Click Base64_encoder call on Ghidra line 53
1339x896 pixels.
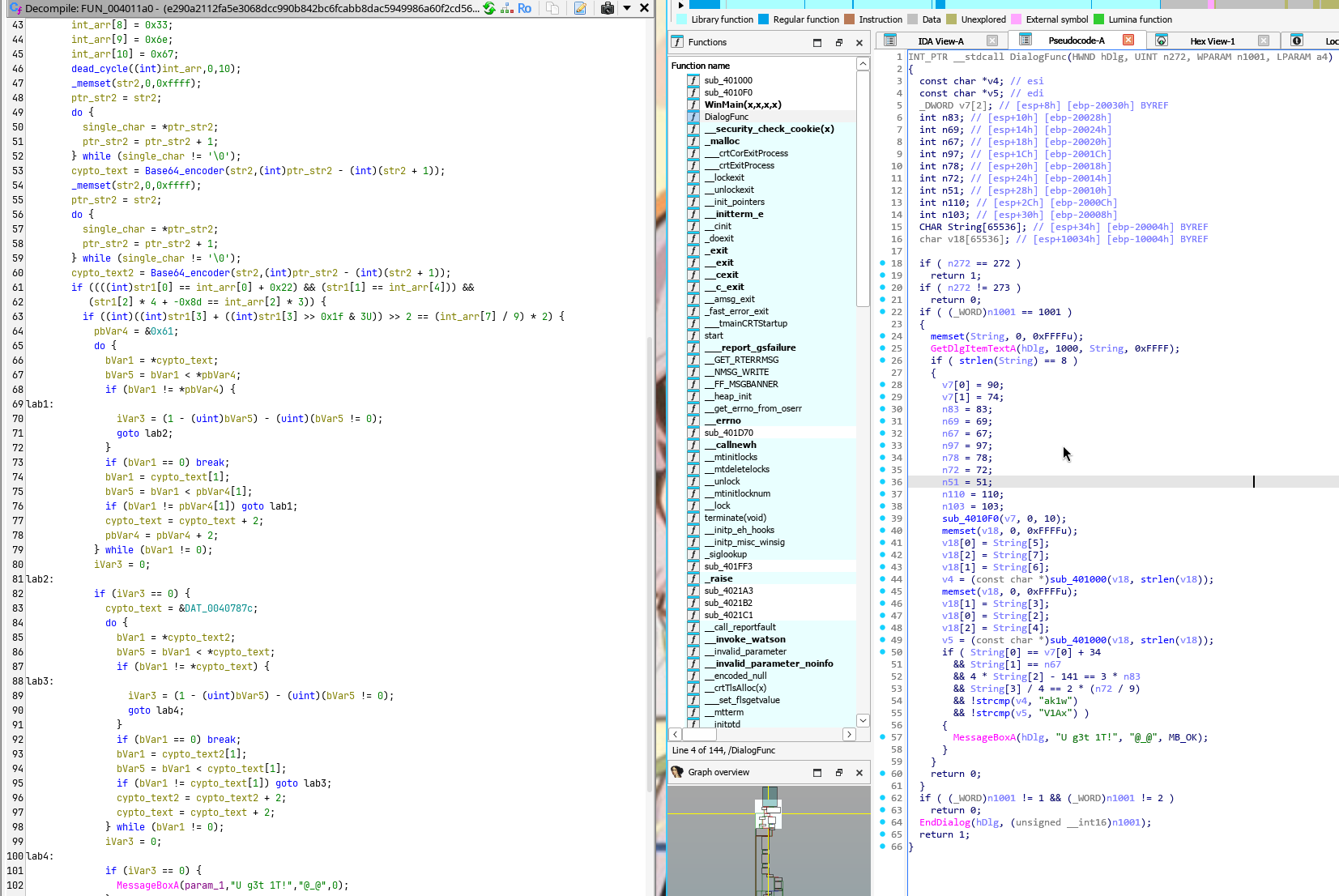click(x=185, y=171)
